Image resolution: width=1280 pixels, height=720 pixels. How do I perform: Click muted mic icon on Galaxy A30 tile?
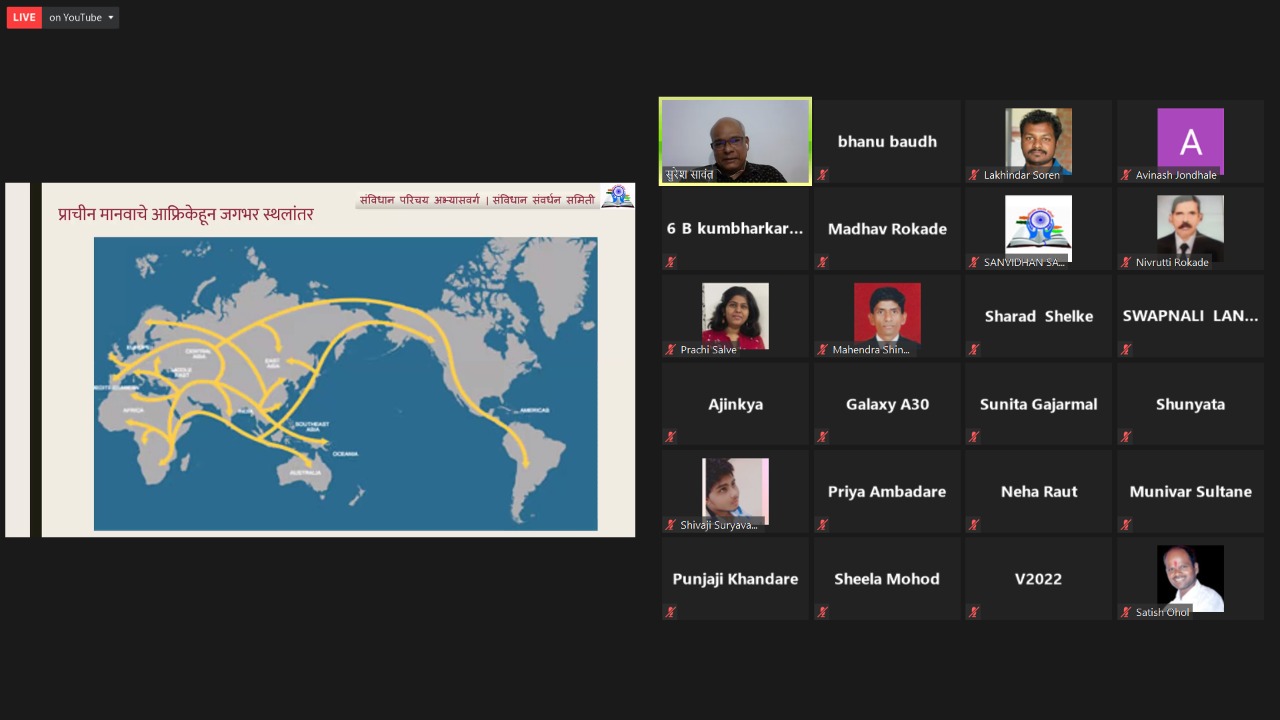[822, 437]
